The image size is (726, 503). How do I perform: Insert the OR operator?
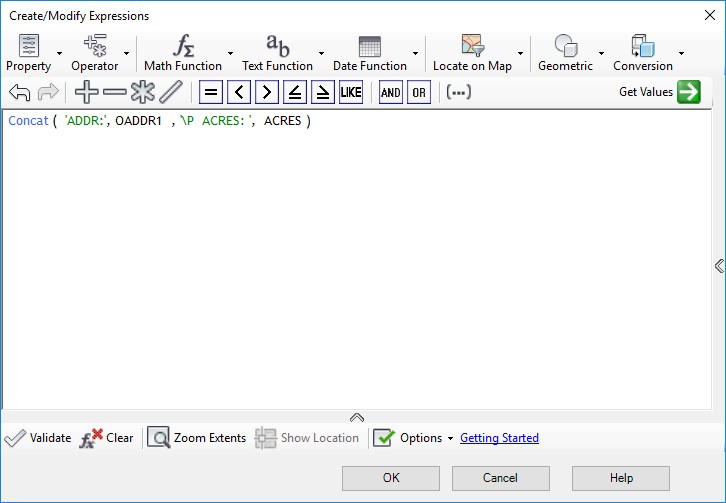pos(419,92)
